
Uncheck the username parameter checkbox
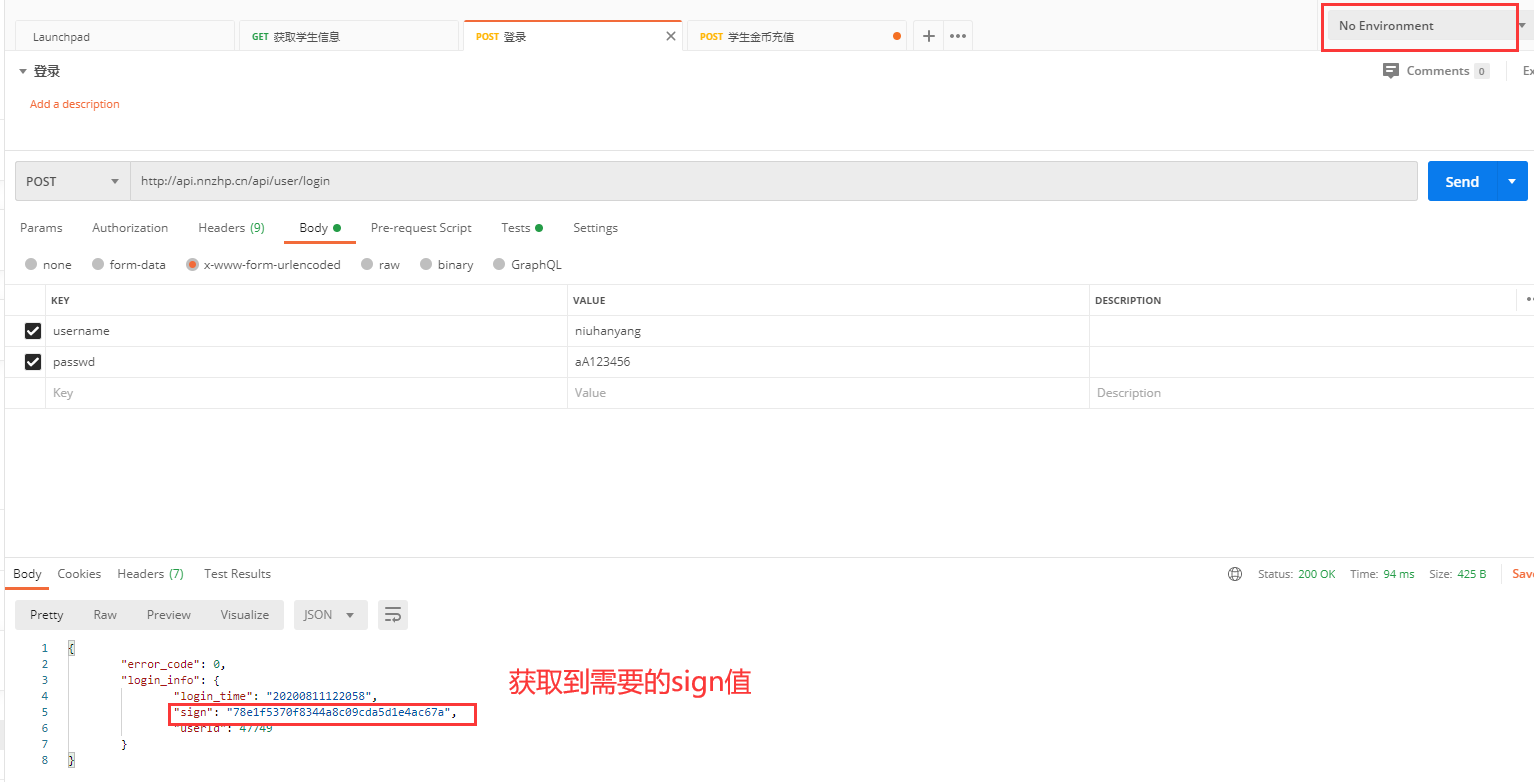33,330
